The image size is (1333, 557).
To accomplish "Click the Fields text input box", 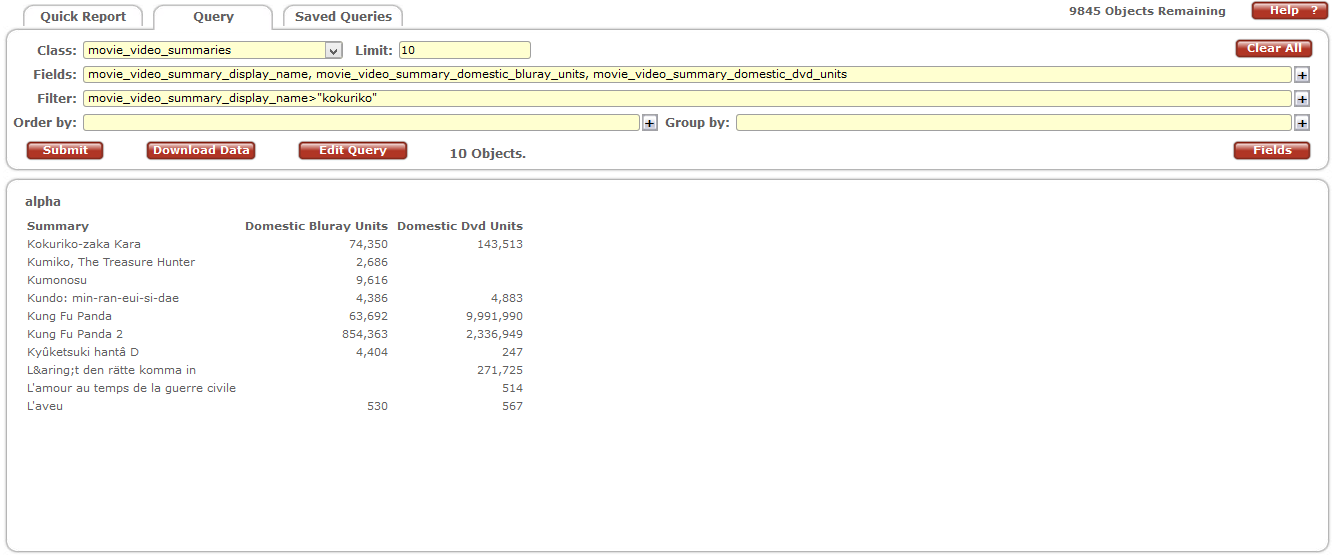I will pos(687,75).
